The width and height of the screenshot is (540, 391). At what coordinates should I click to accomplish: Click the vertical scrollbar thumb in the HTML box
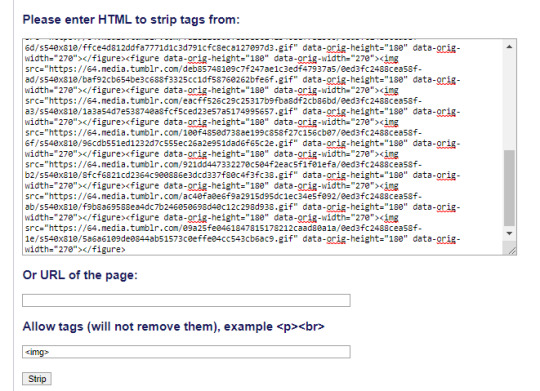509,188
